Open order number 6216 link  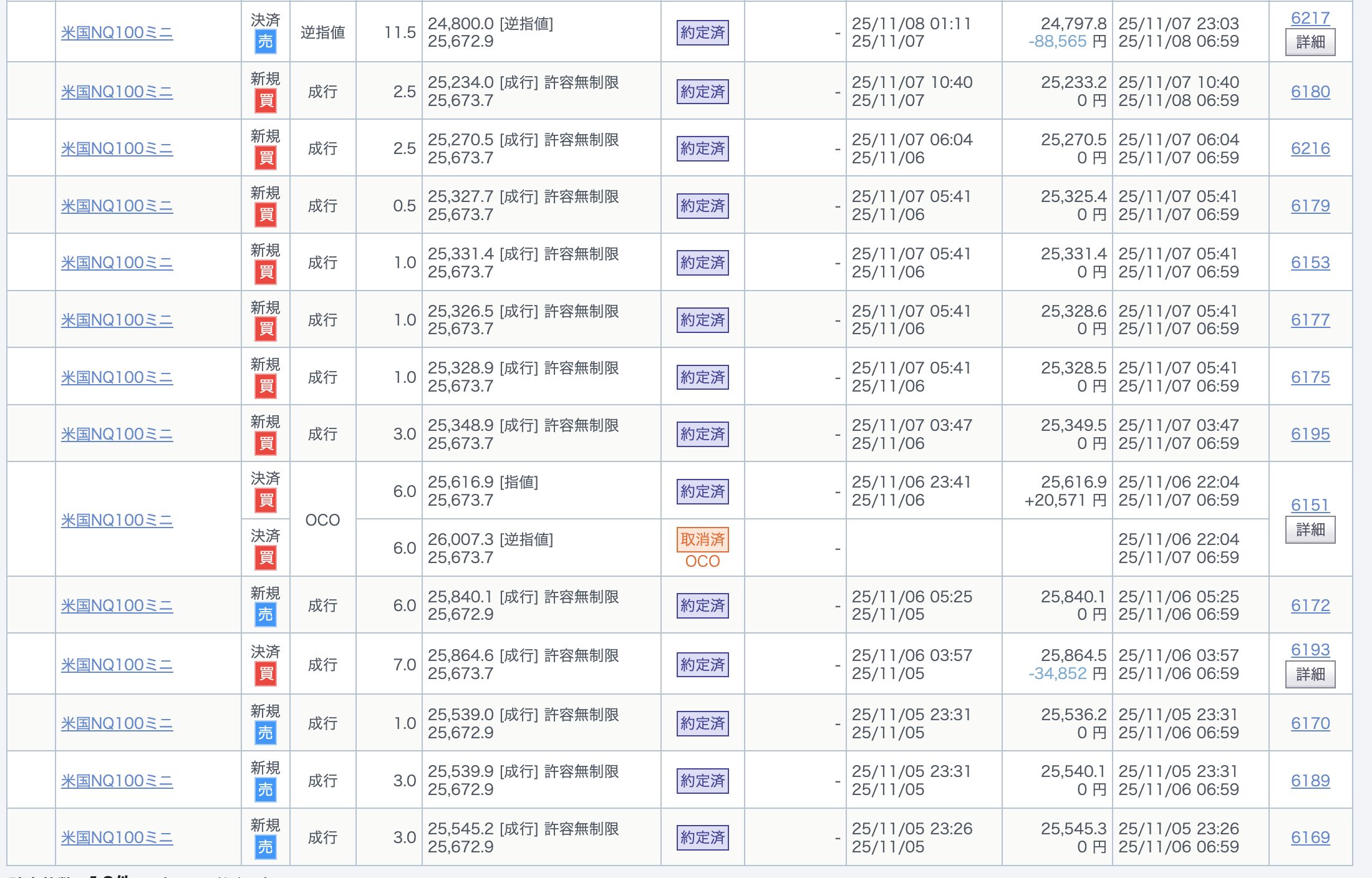pos(1310,148)
